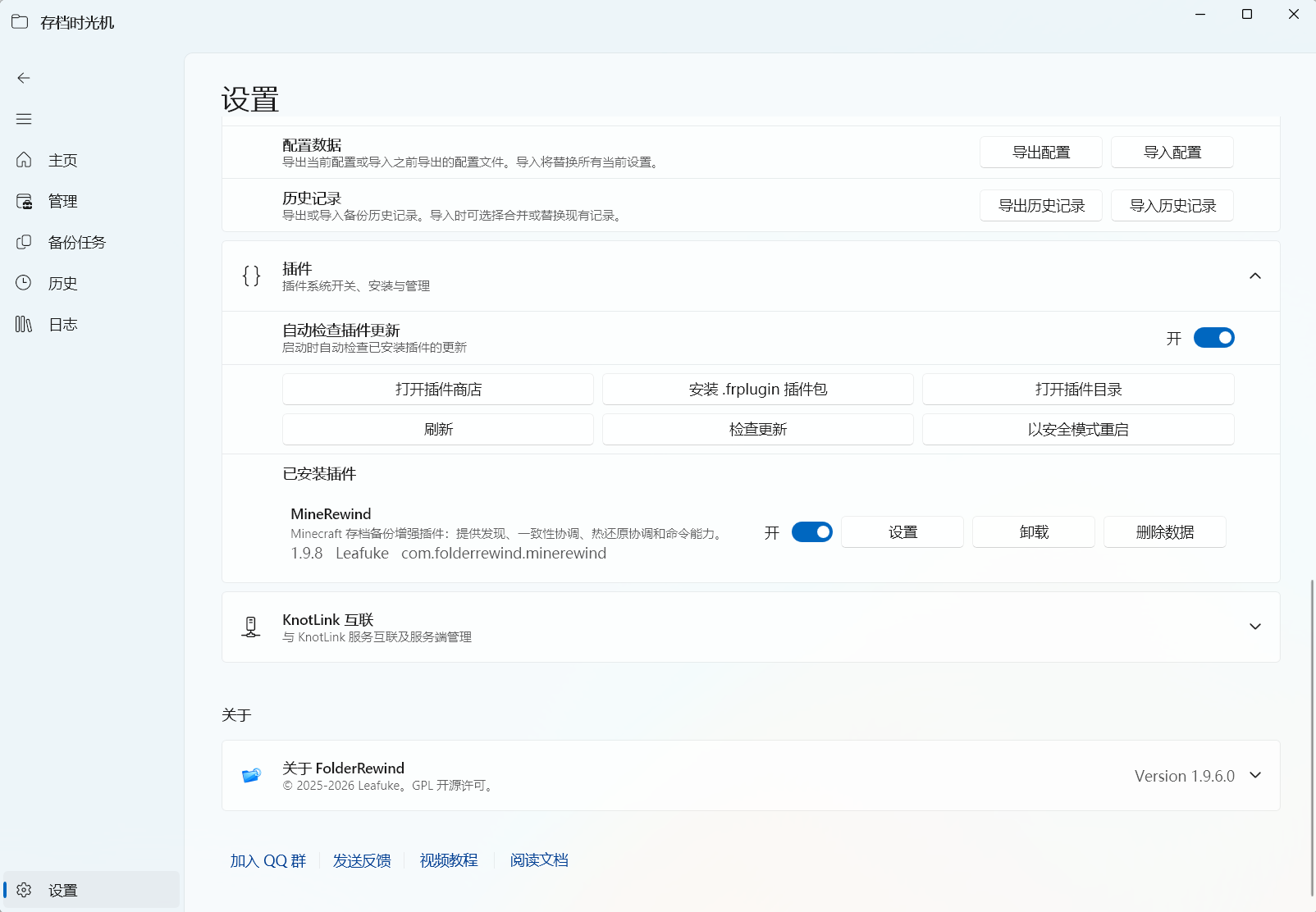1316x912 pixels.
Task: Expand the KnotLink 互联 section
Action: [x=1255, y=627]
